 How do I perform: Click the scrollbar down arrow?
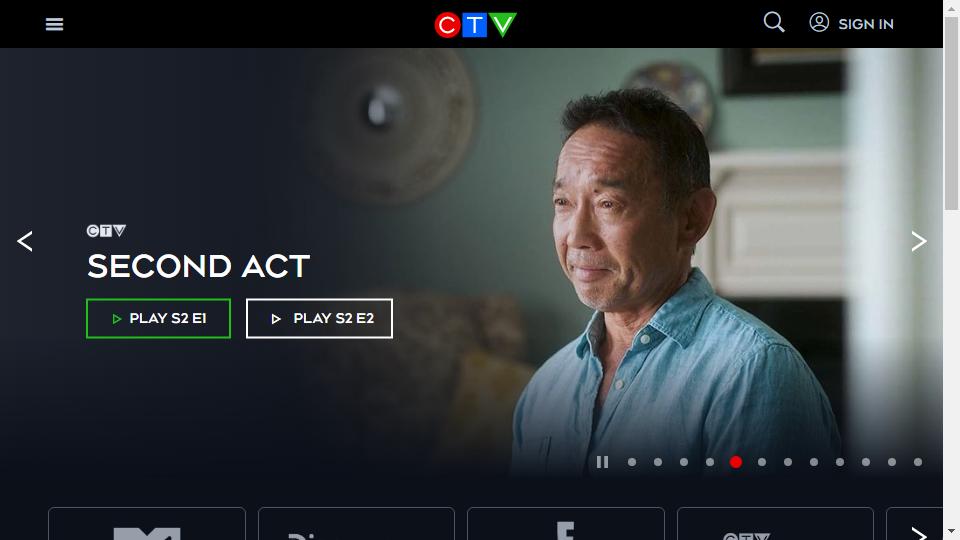point(951,531)
